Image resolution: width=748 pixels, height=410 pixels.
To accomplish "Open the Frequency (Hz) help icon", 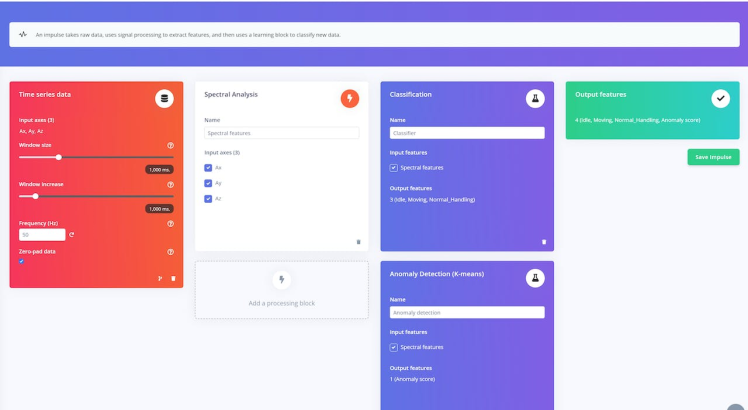I will click(170, 224).
